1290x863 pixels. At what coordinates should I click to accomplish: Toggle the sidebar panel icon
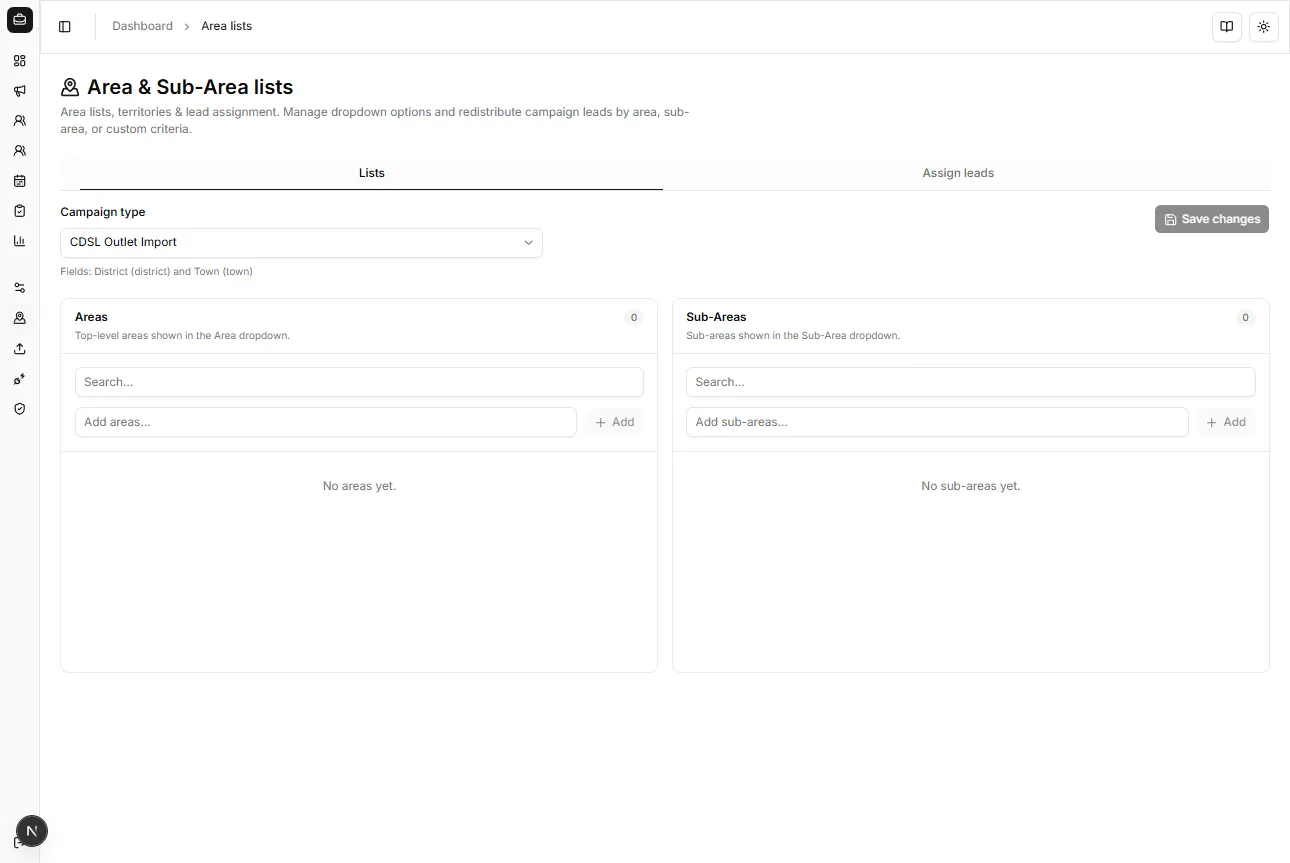tap(65, 27)
